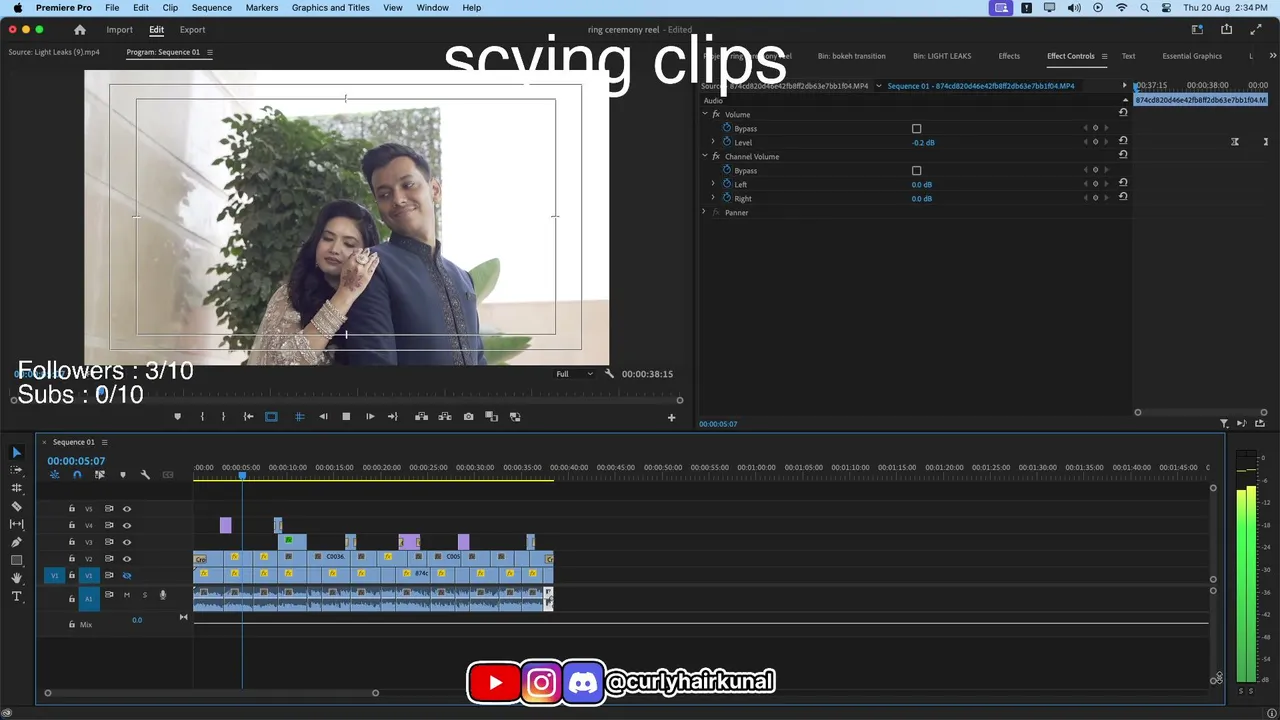The height and width of the screenshot is (720, 1280).
Task: Select the Razor tool
Action: pos(16,506)
